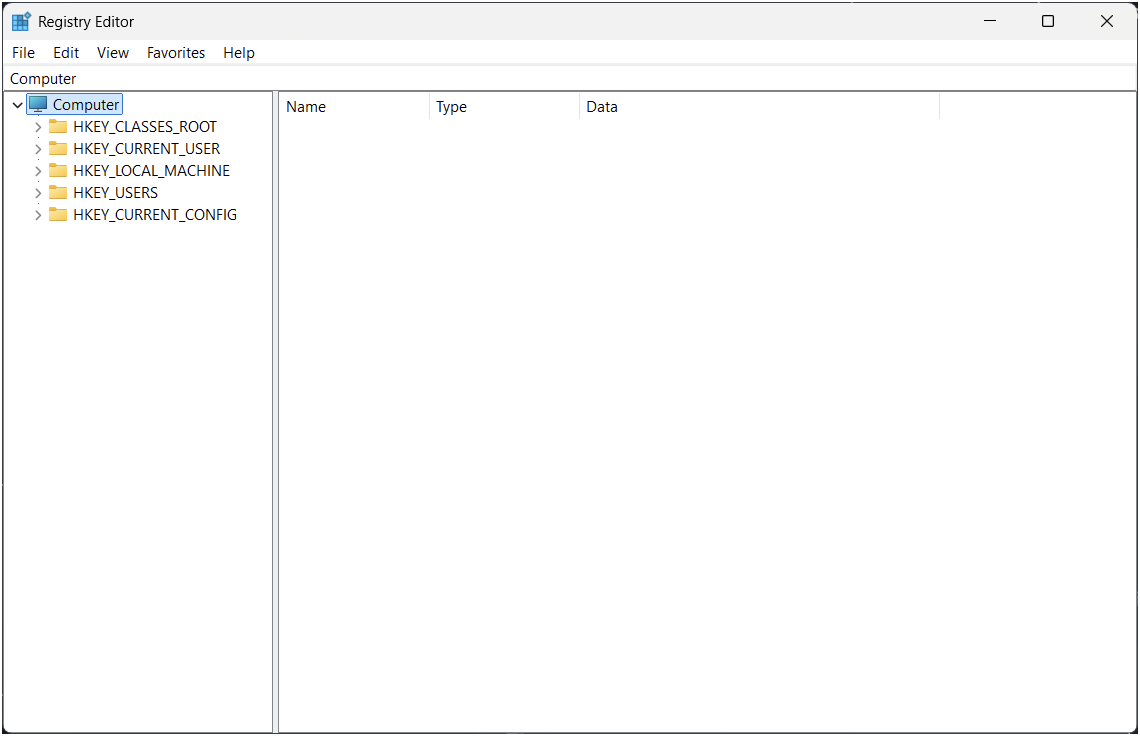Select the HKEY_LOCAL_MACHINE text label
This screenshot has width=1140, height=736.
(x=151, y=171)
